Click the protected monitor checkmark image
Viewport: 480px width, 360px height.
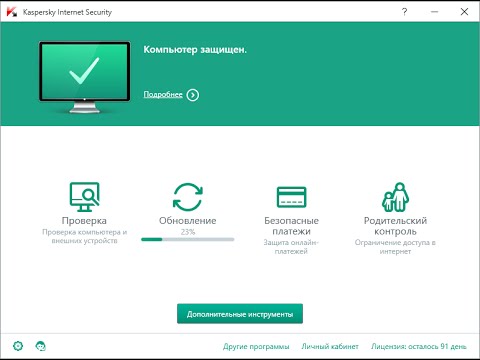85,77
